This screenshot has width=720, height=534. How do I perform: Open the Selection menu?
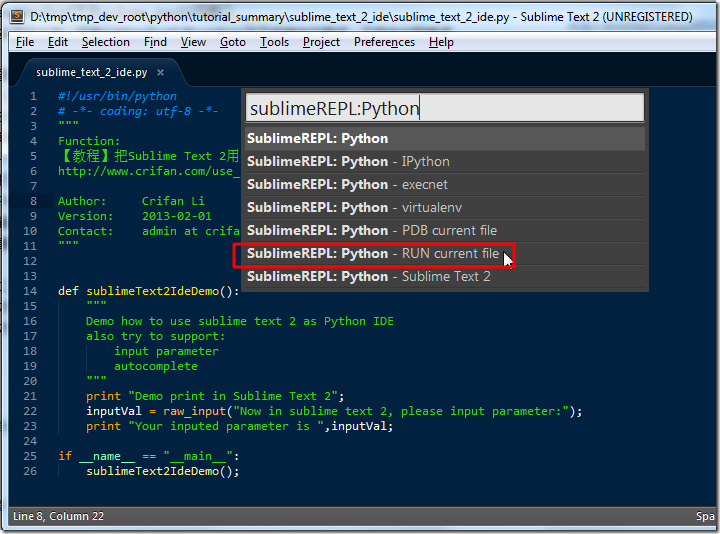(106, 42)
